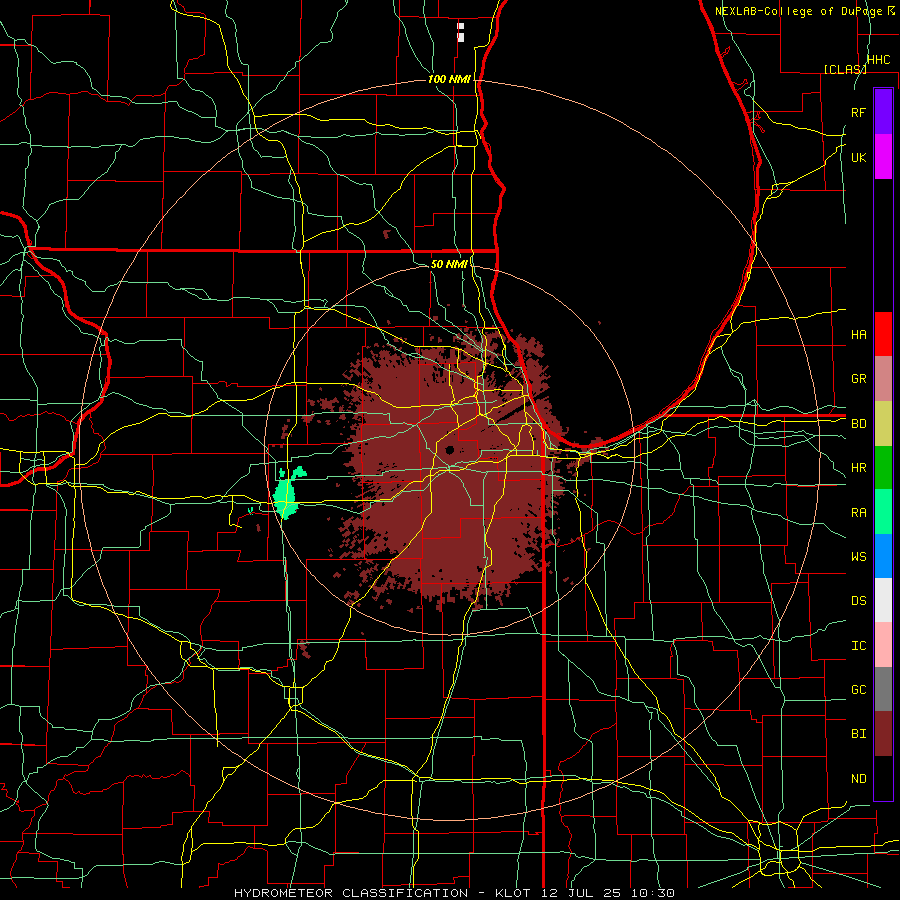Click the 'ND' legend label

858,779
